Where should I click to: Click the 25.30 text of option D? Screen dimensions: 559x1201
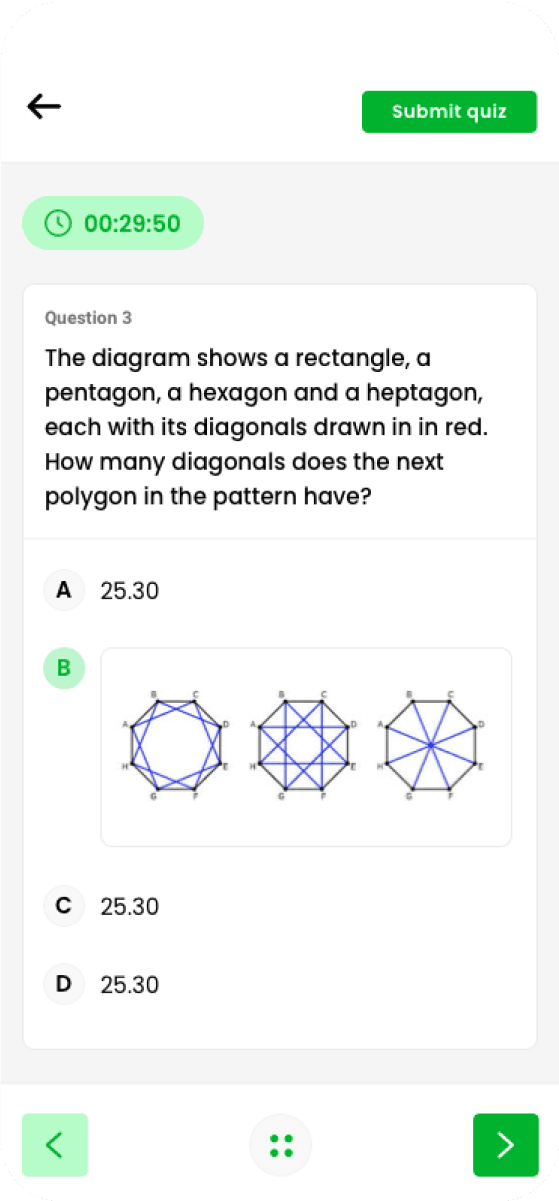pyautogui.click(x=130, y=985)
